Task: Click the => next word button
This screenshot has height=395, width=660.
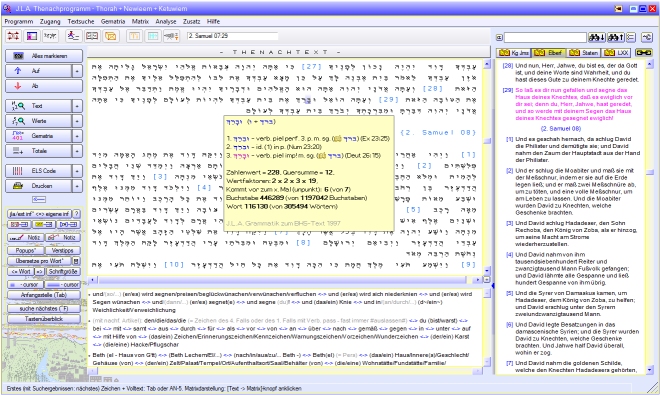Action: click(x=39, y=272)
